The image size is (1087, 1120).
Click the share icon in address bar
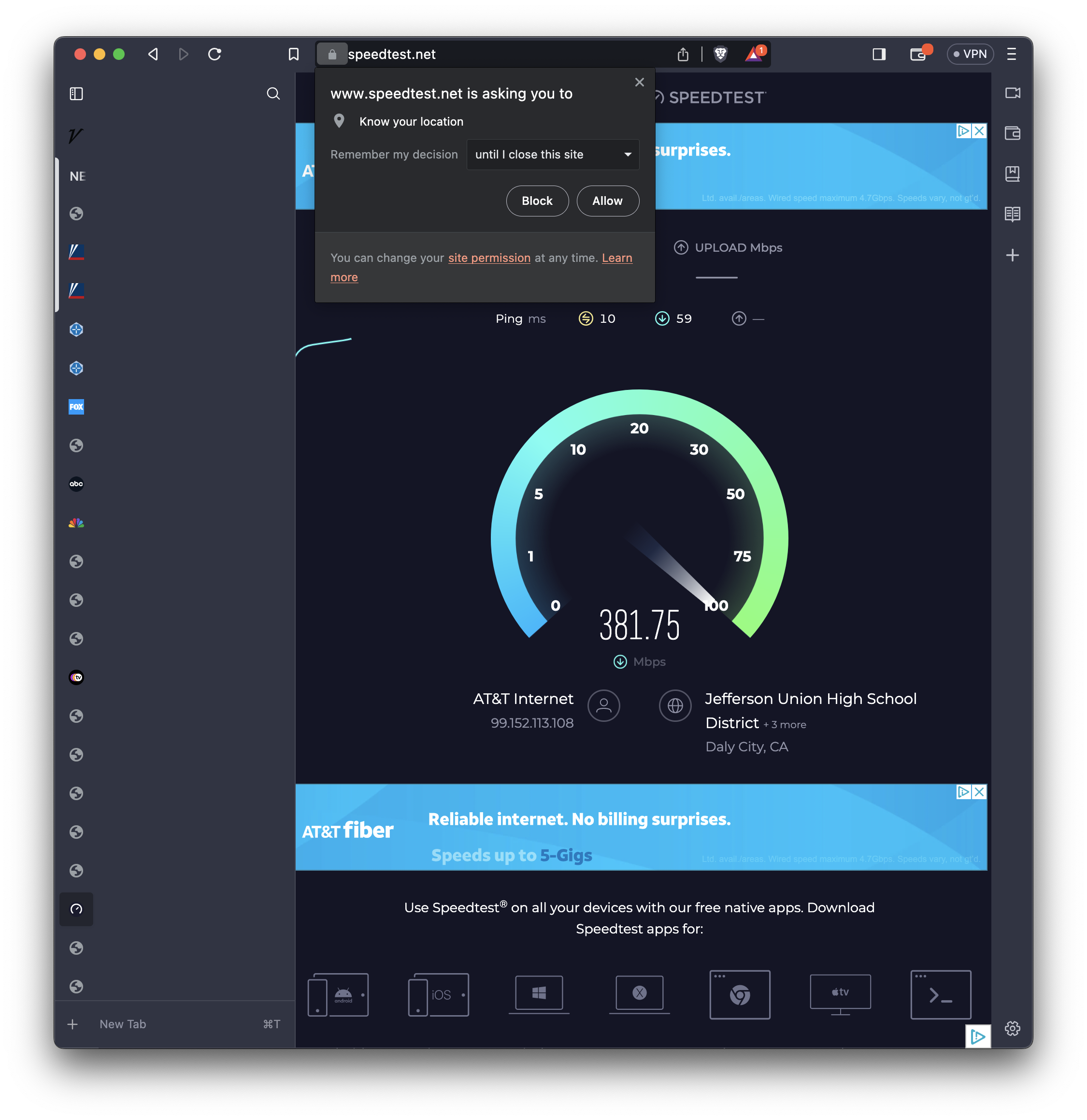pyautogui.click(x=683, y=54)
